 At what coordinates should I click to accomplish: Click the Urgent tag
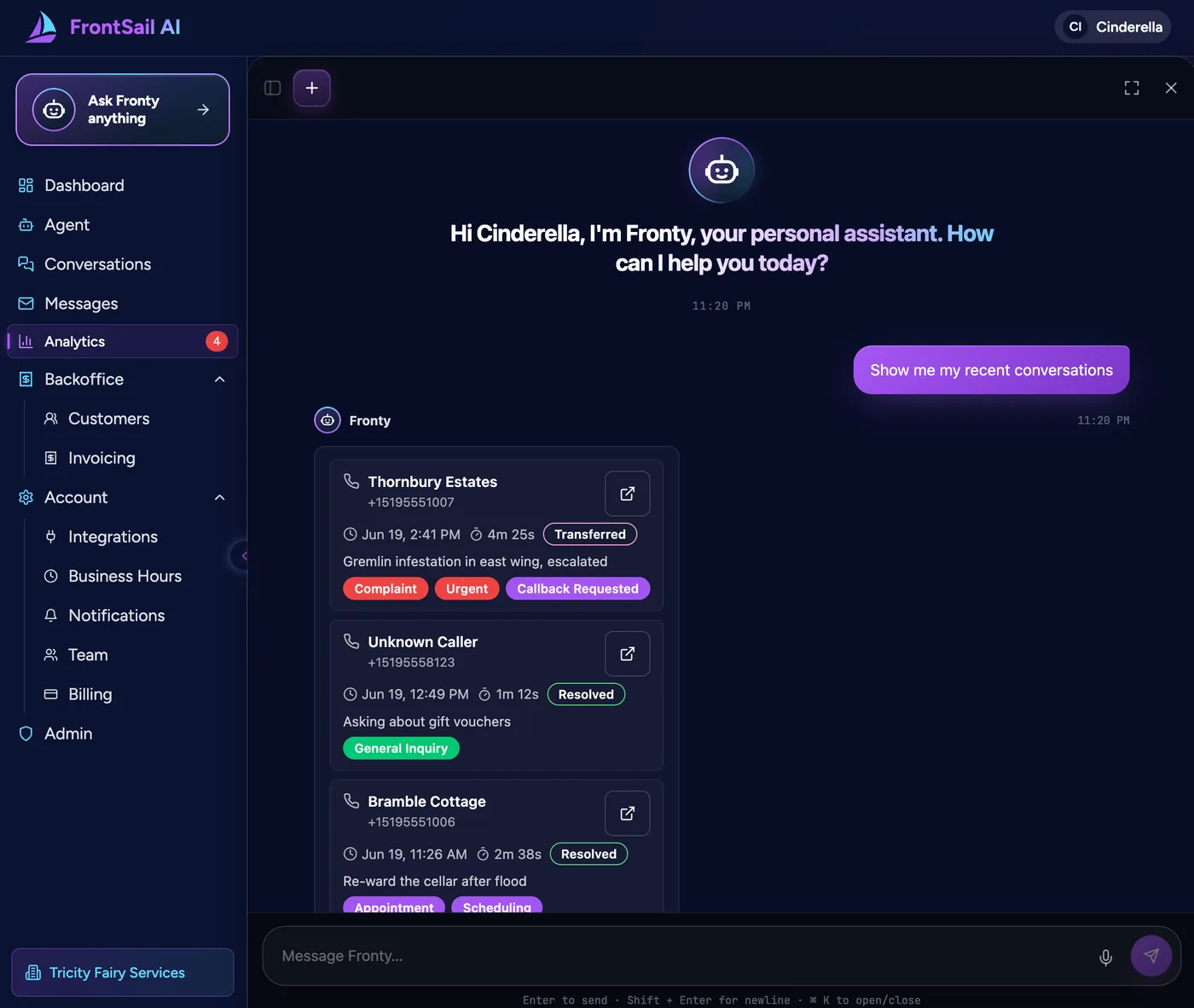pos(467,588)
